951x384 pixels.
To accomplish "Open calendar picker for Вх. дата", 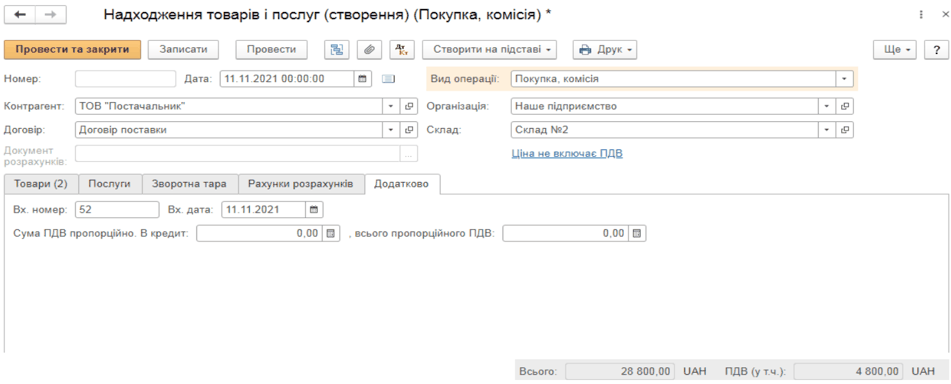I will (x=314, y=209).
